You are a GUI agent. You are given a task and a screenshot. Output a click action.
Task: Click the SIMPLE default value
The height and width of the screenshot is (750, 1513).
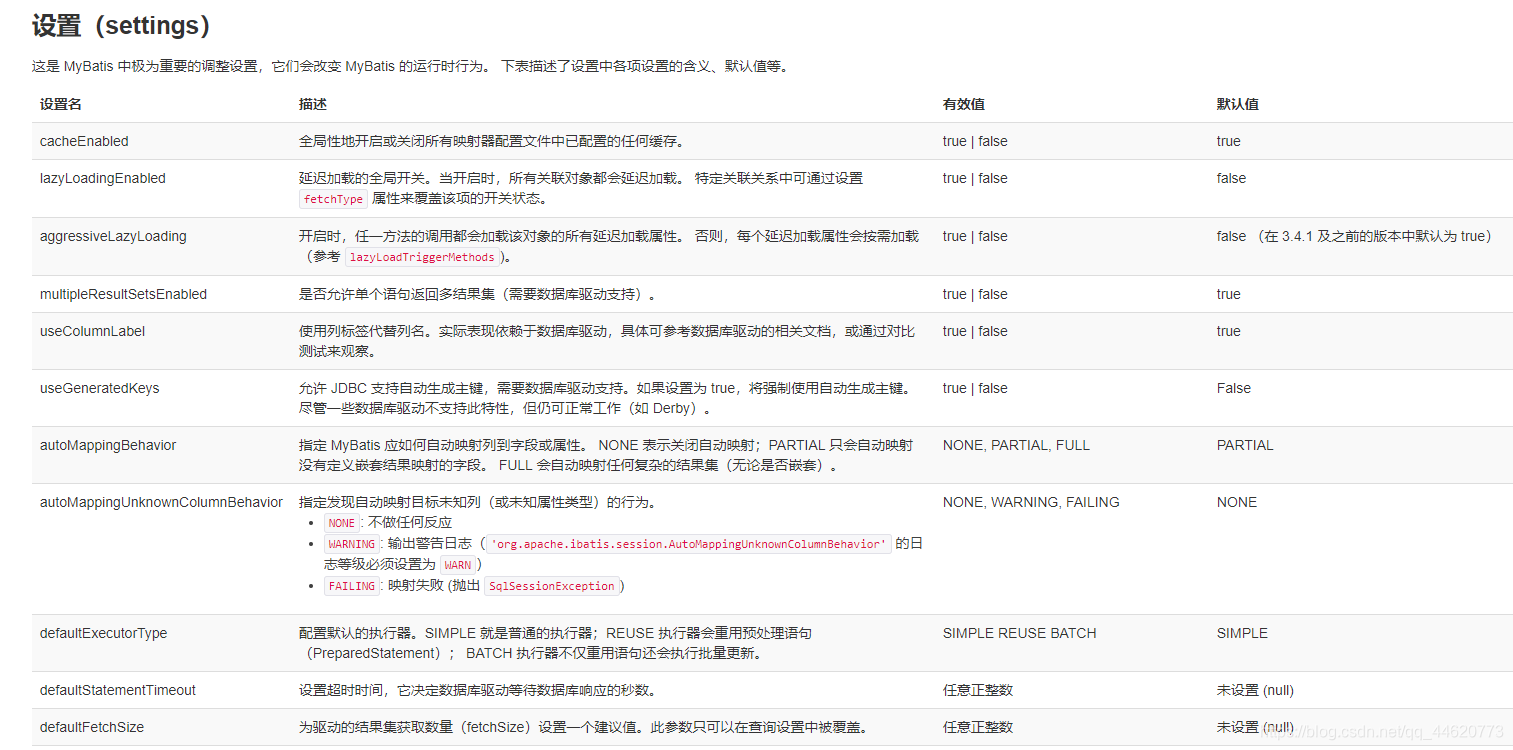click(x=1242, y=633)
